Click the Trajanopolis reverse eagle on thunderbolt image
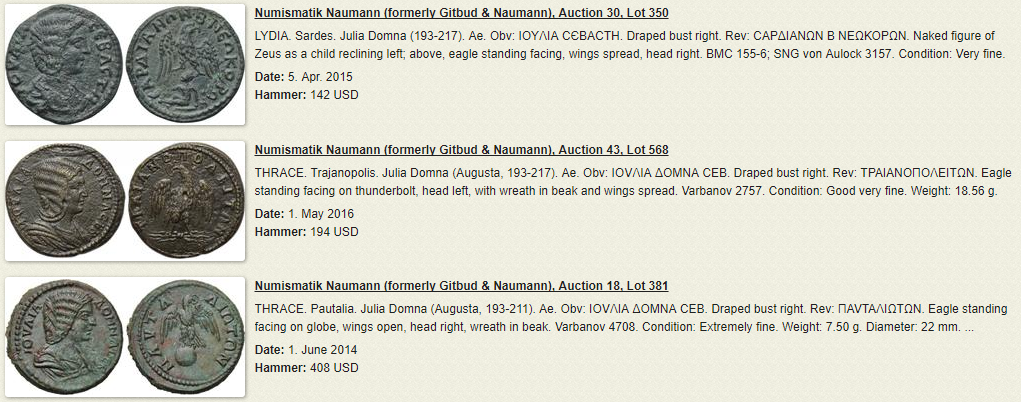 click(184, 201)
